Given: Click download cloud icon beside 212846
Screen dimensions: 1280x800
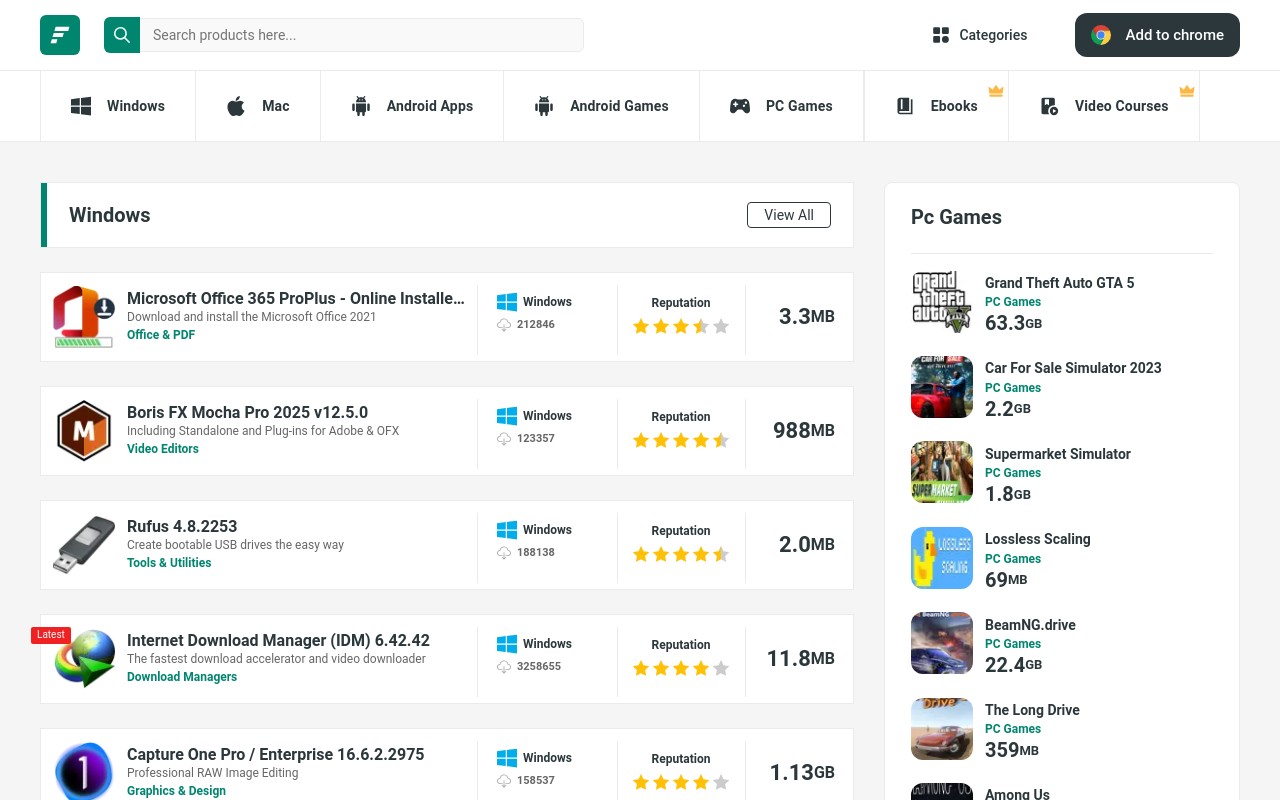Looking at the screenshot, I should pos(504,325).
